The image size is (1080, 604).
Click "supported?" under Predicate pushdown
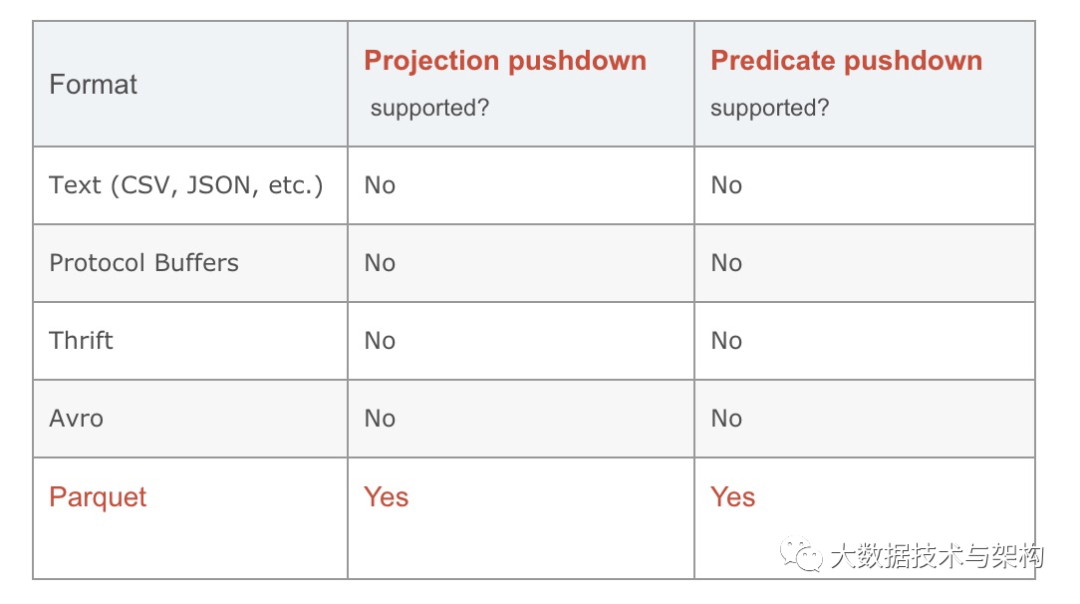(x=769, y=108)
